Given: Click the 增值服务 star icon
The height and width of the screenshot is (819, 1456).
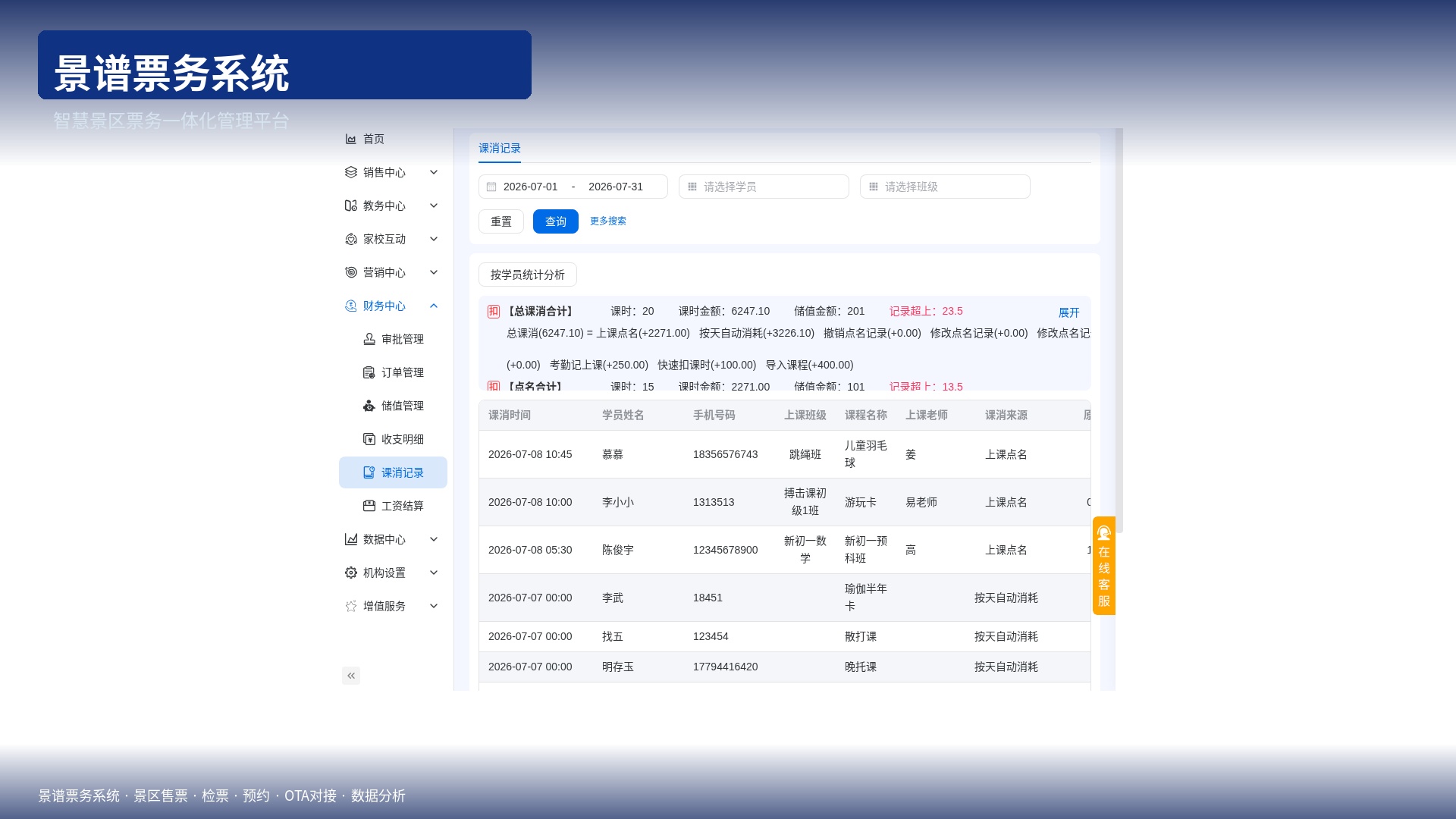Looking at the screenshot, I should tap(350, 606).
